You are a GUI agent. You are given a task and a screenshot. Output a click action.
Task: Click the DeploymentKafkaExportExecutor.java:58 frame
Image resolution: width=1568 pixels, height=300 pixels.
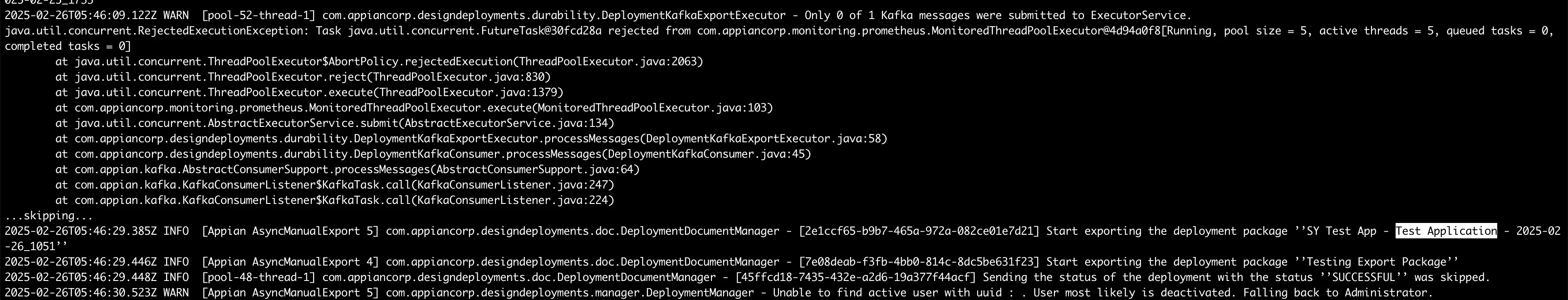click(x=472, y=139)
